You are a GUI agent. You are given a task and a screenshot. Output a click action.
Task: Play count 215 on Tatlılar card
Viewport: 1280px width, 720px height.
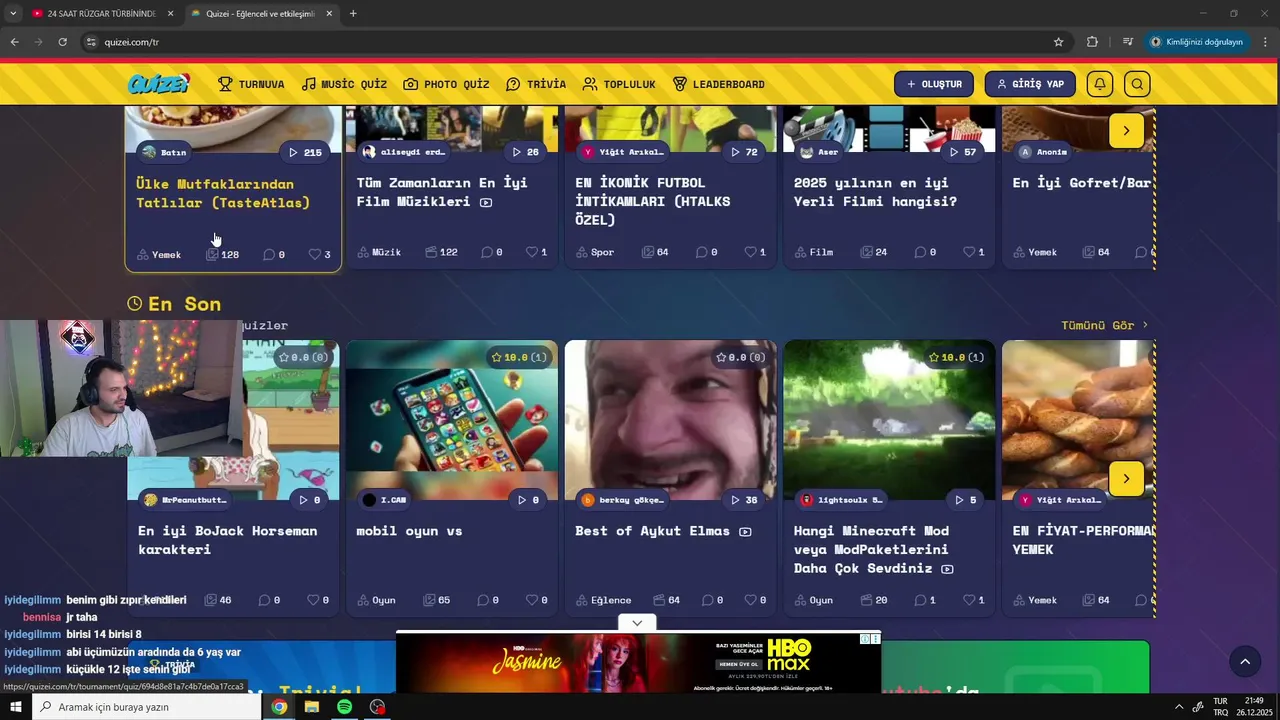[305, 152]
